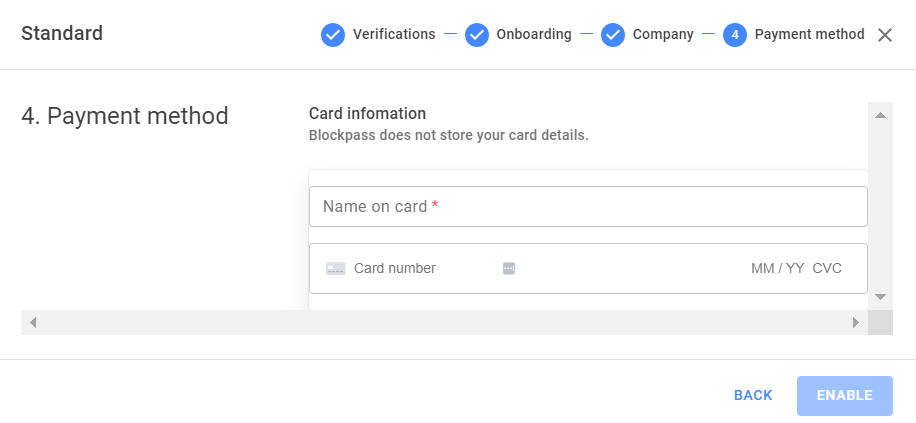Click the credit card icon beside Card number
Viewport: 916px width, 423px height.
335,269
